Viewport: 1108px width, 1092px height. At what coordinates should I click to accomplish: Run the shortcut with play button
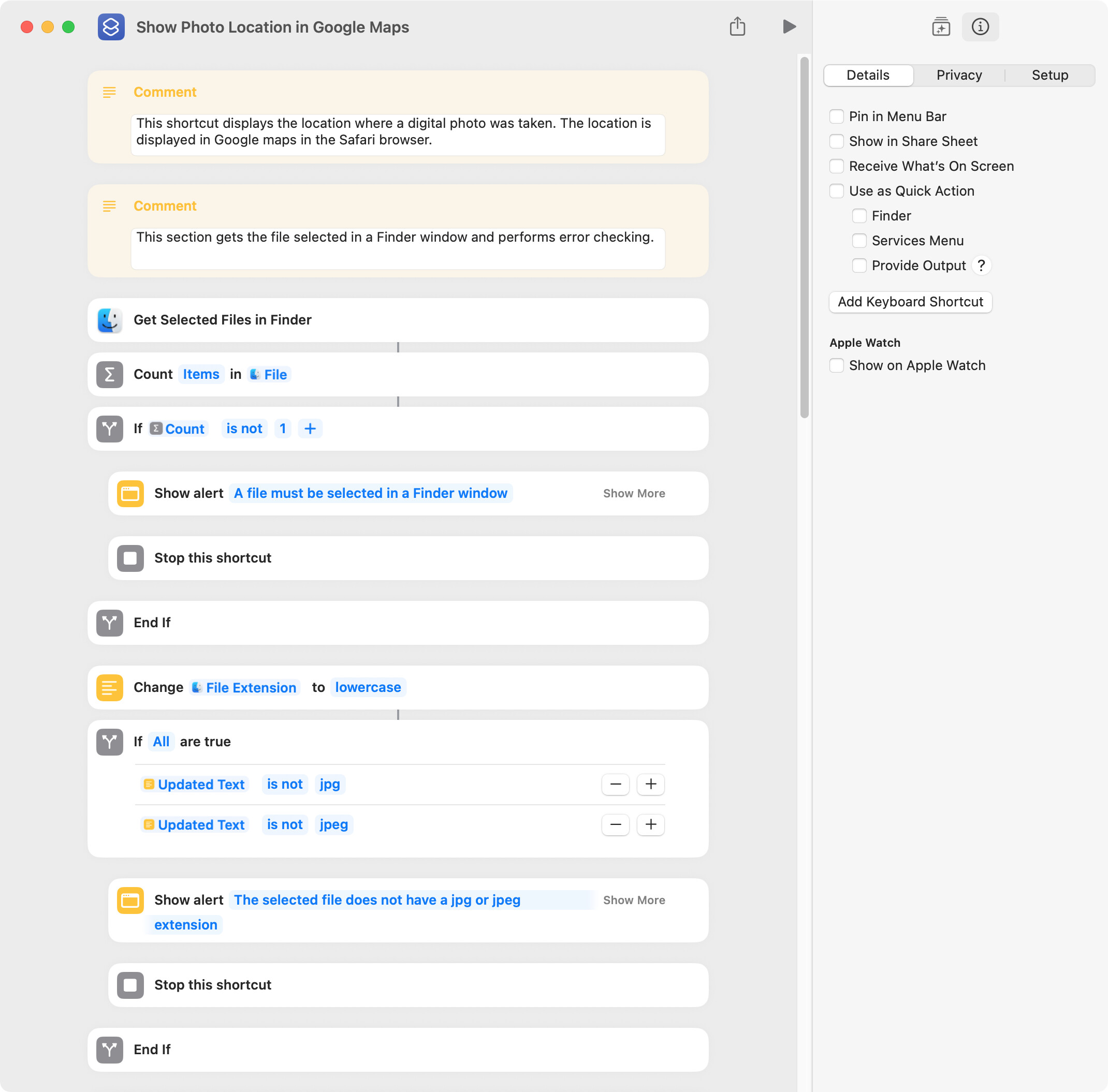point(789,26)
